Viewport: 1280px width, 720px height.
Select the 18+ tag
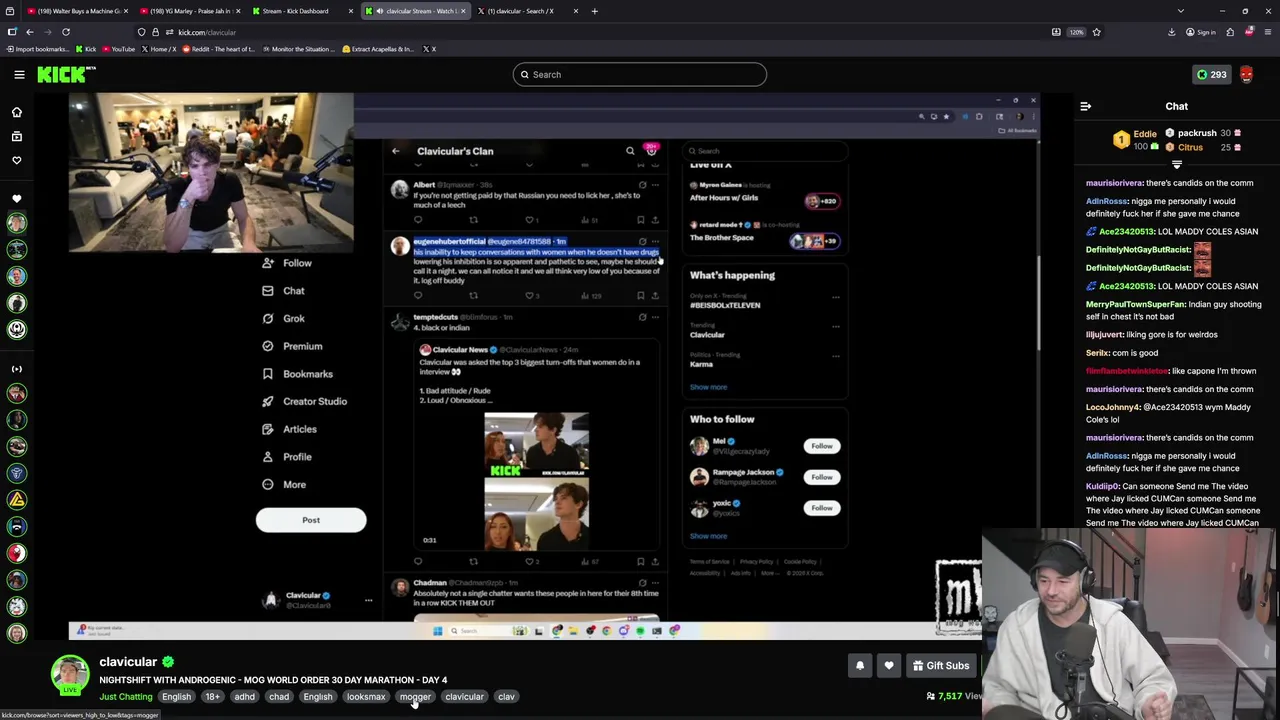pyautogui.click(x=212, y=697)
